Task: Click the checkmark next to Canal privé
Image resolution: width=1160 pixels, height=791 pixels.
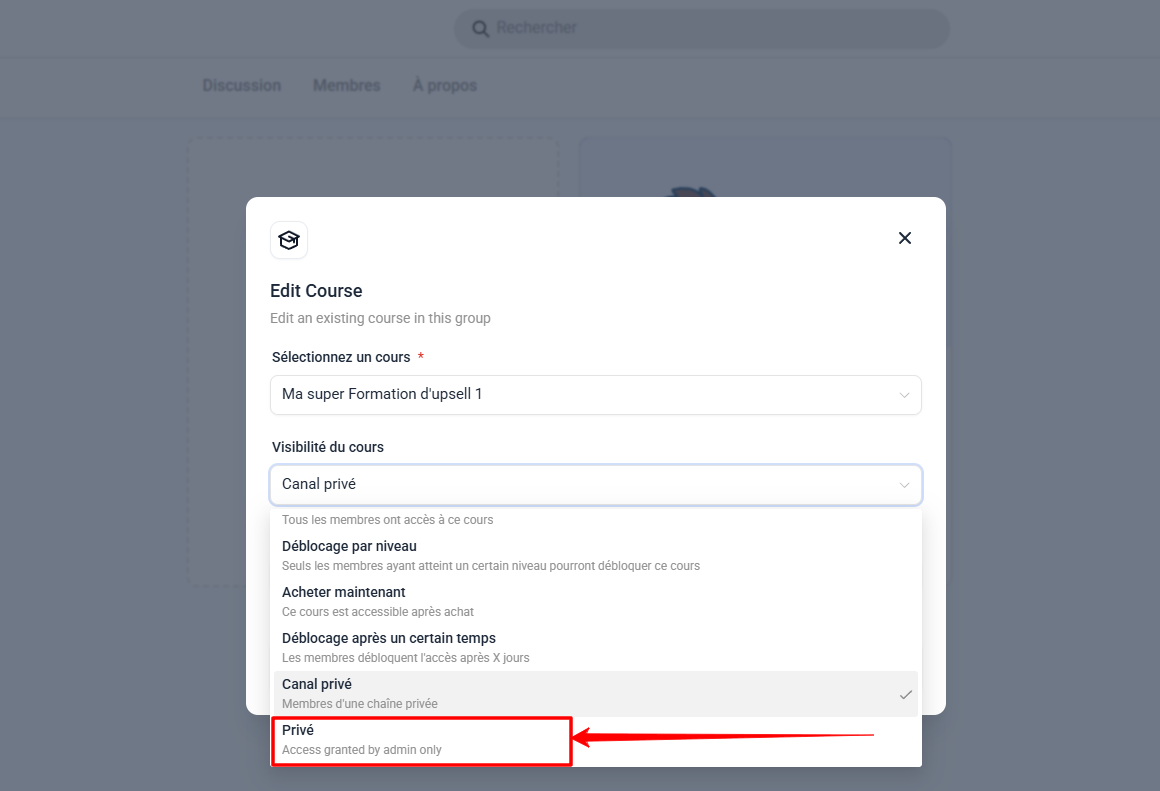Action: point(906,695)
